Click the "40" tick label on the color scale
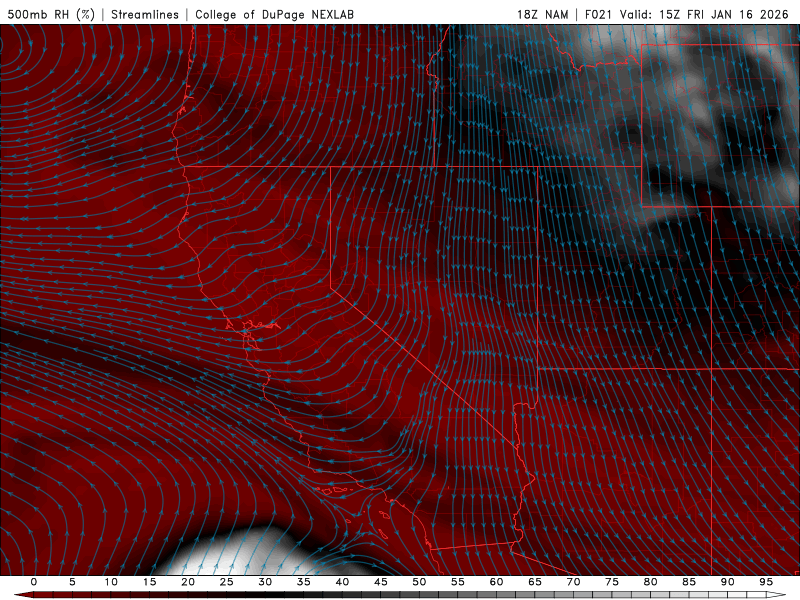 (342, 582)
